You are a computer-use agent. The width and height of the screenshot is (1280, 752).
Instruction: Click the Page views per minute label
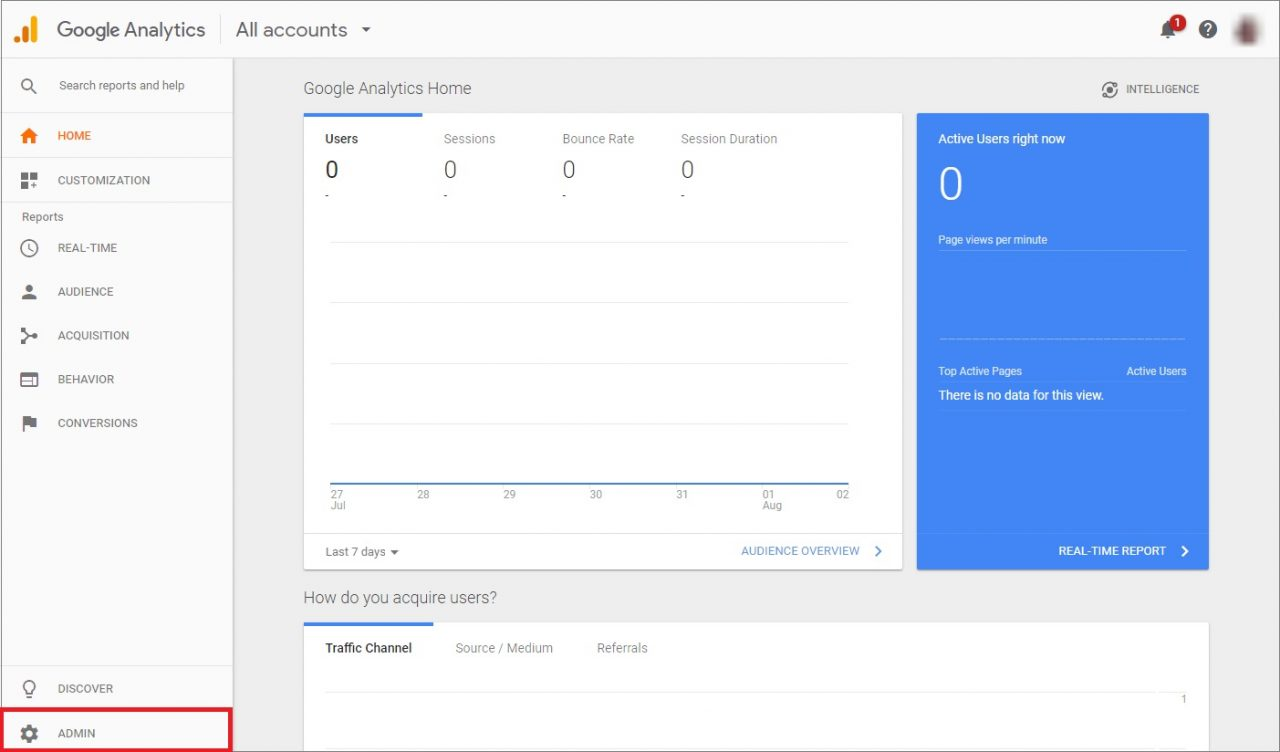[x=993, y=240]
